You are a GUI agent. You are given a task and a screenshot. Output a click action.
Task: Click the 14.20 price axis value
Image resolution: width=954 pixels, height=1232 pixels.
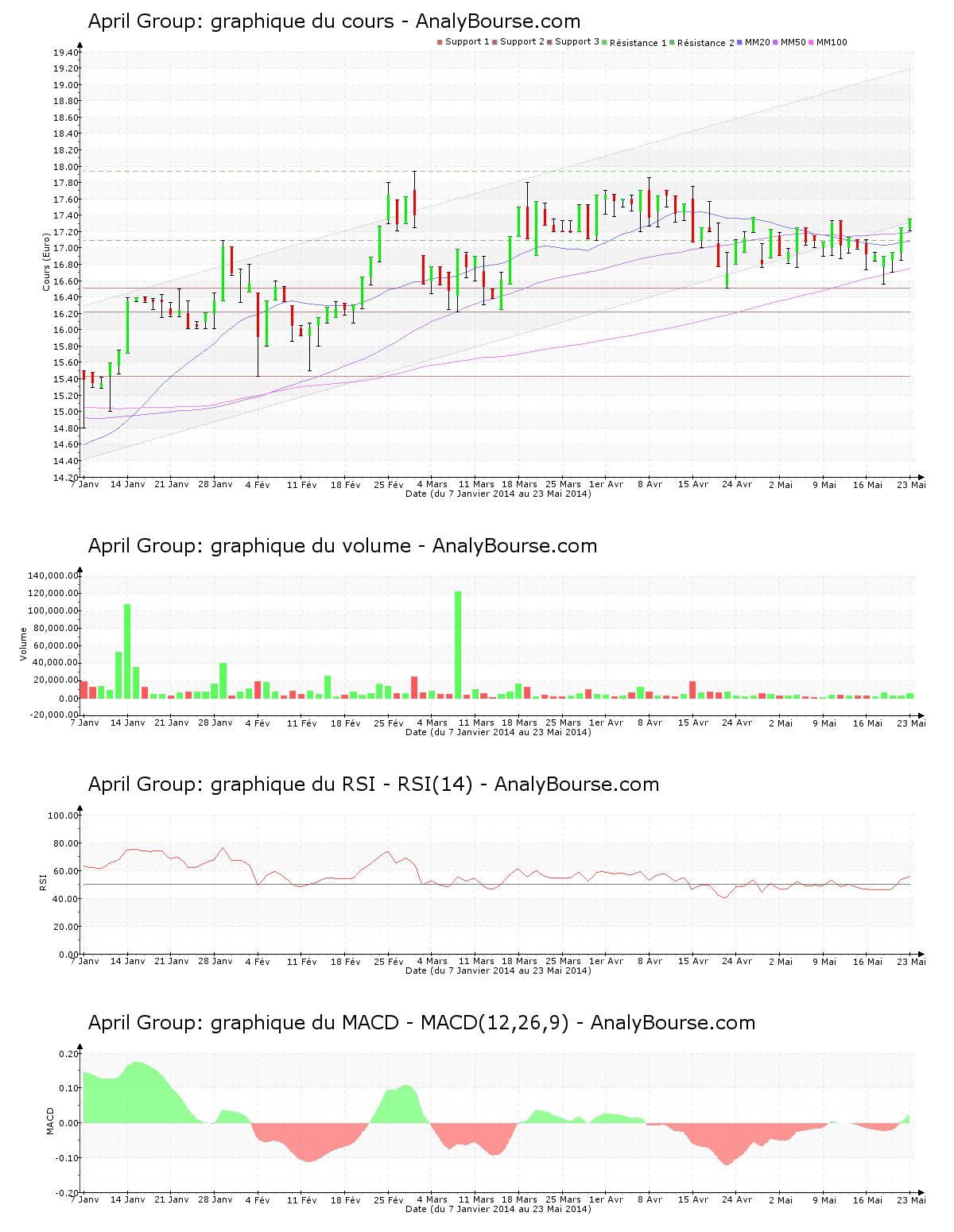tap(66, 477)
